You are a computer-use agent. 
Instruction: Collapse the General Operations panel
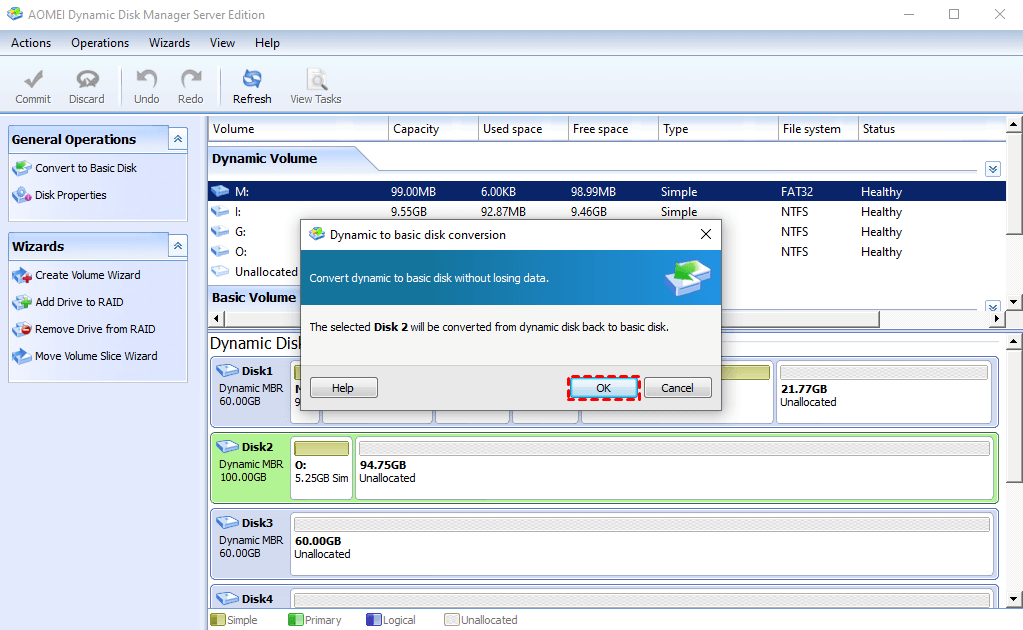[x=177, y=139]
